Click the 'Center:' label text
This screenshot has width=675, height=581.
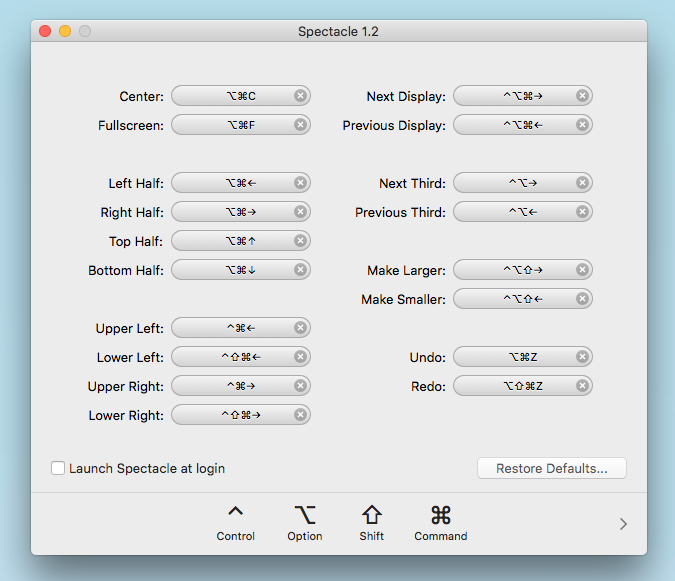142,96
